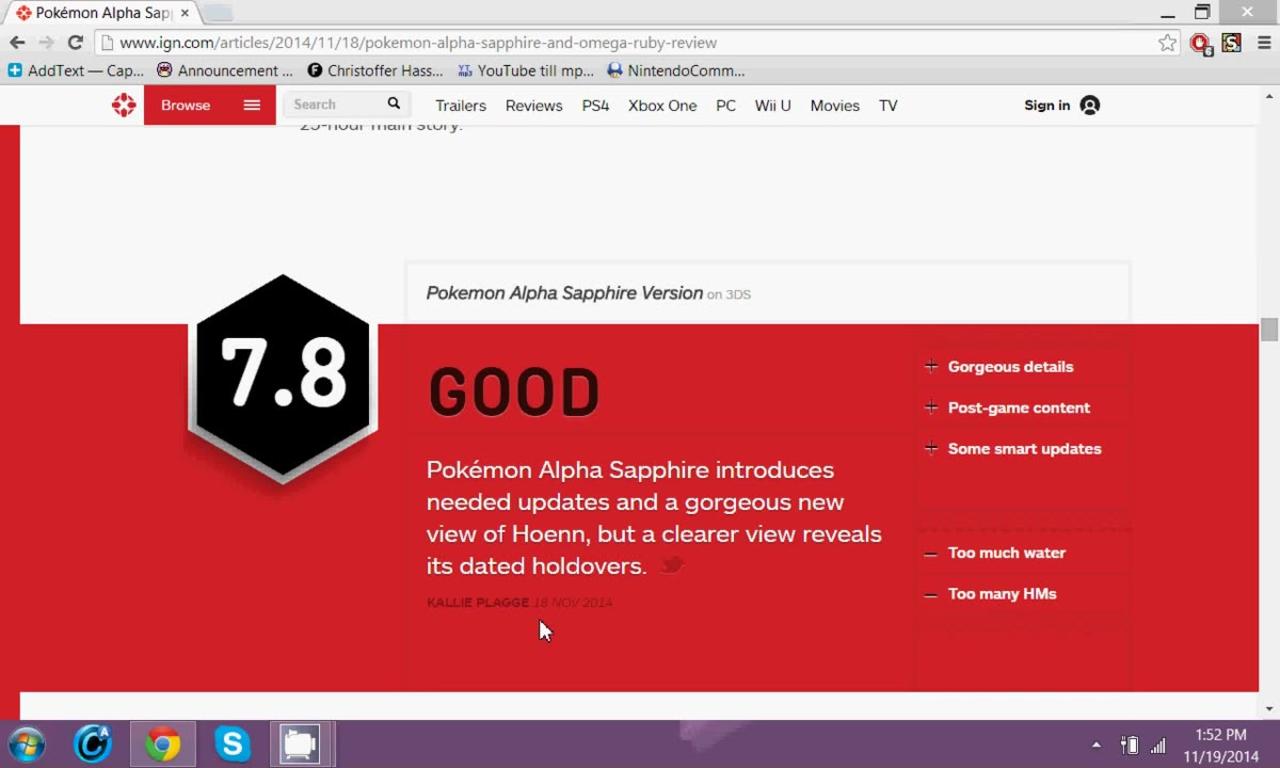Click the IGN logo icon
The height and width of the screenshot is (768, 1280).
(x=123, y=104)
